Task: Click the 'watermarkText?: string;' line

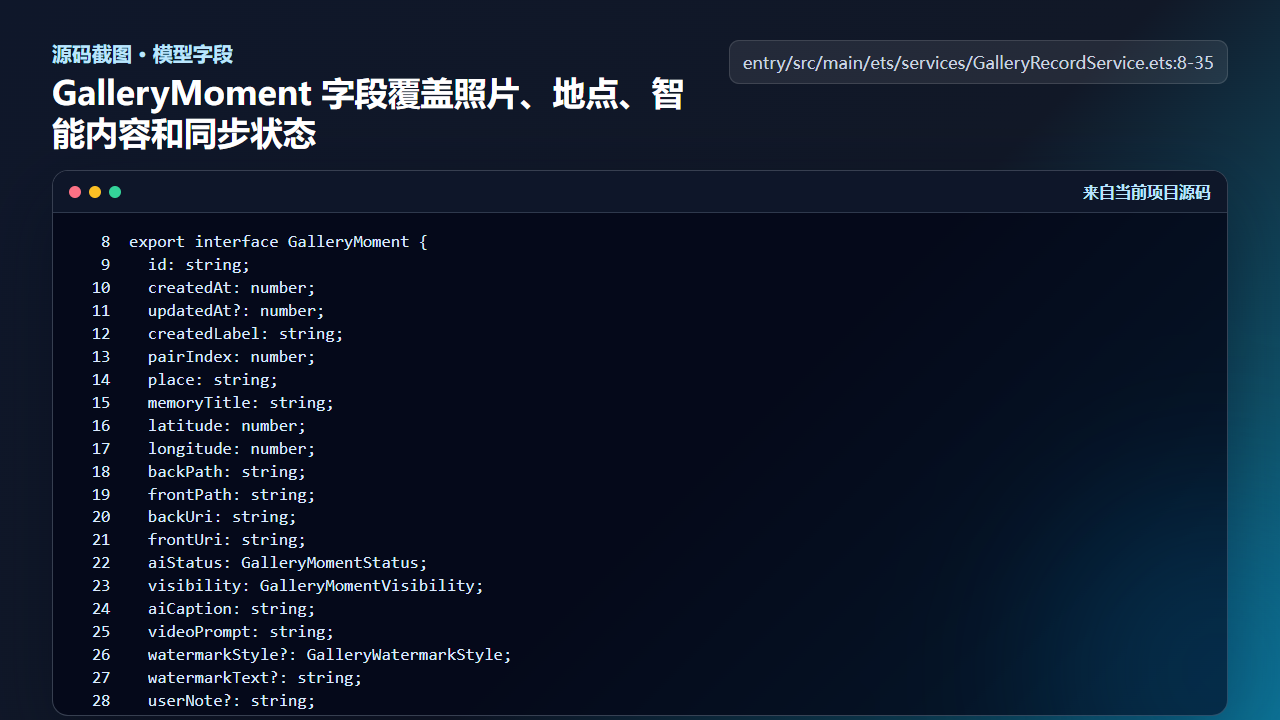Action: [255, 678]
